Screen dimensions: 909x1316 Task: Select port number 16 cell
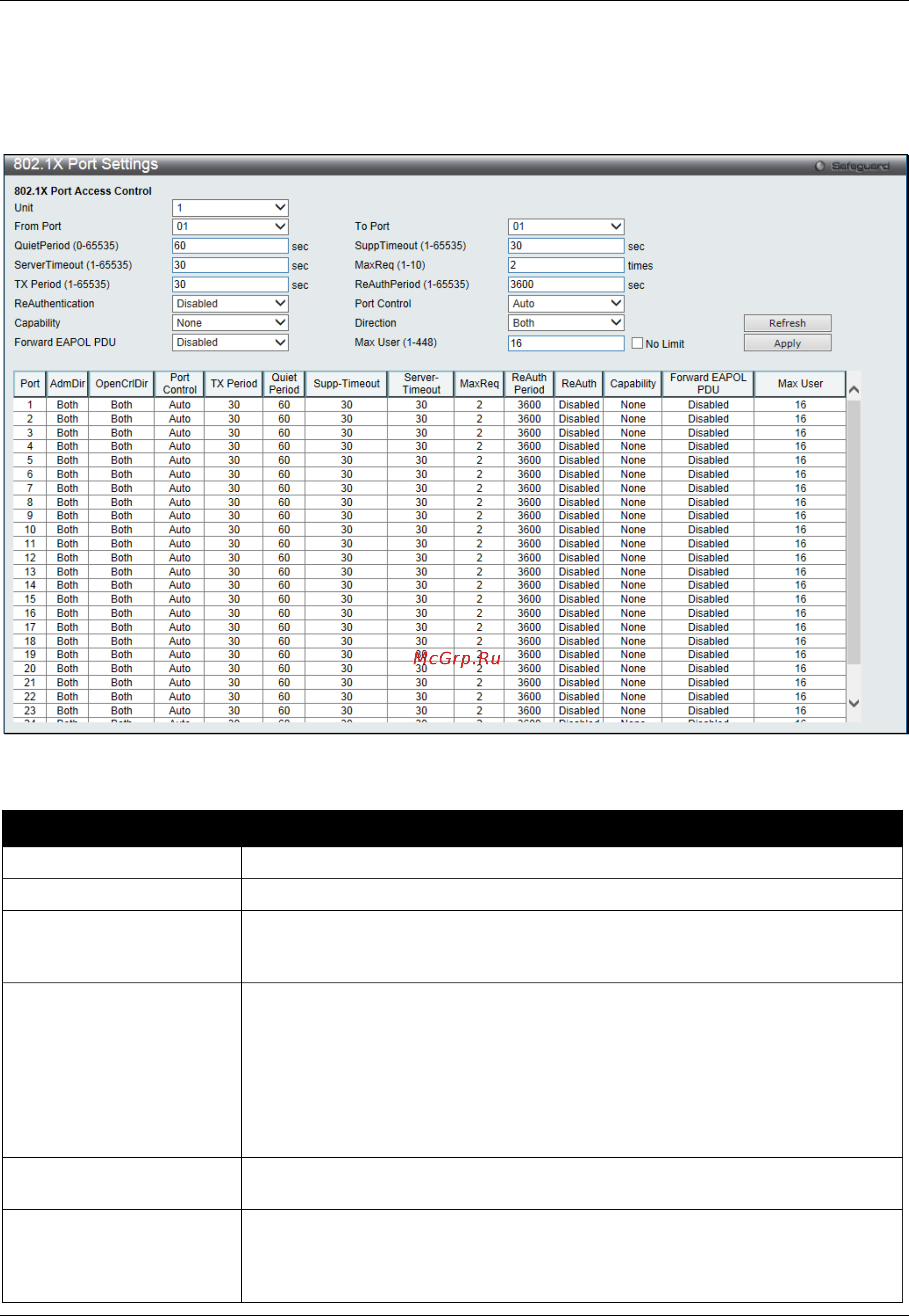30,613
